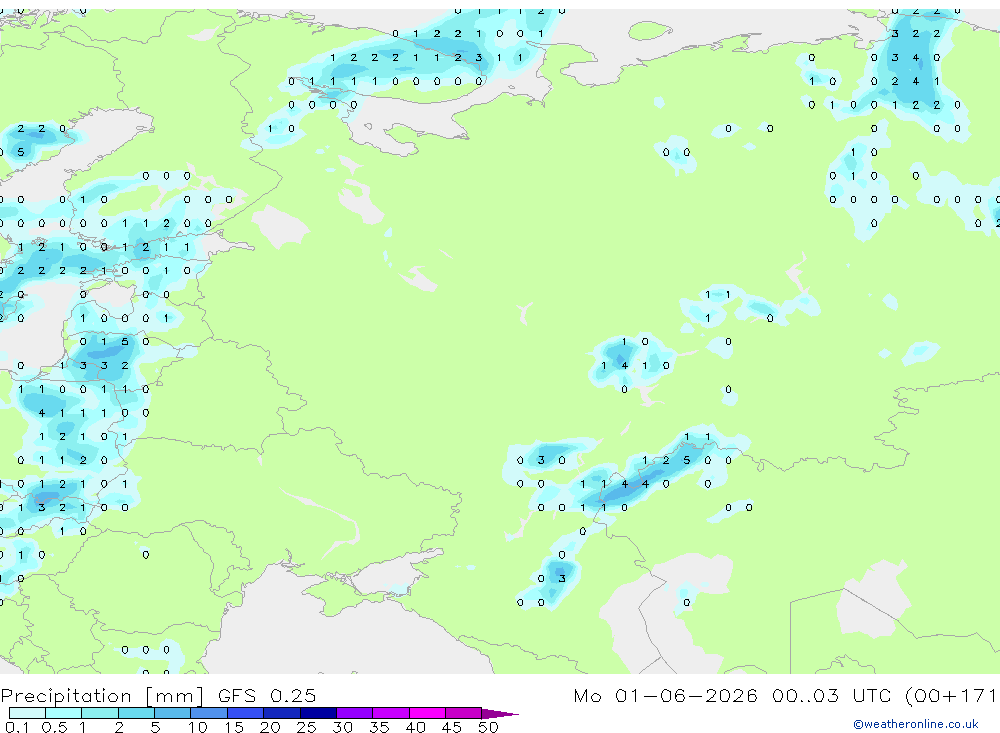Click the '(00+171' forecast hour text
The height and width of the screenshot is (733, 1000).
(952, 695)
